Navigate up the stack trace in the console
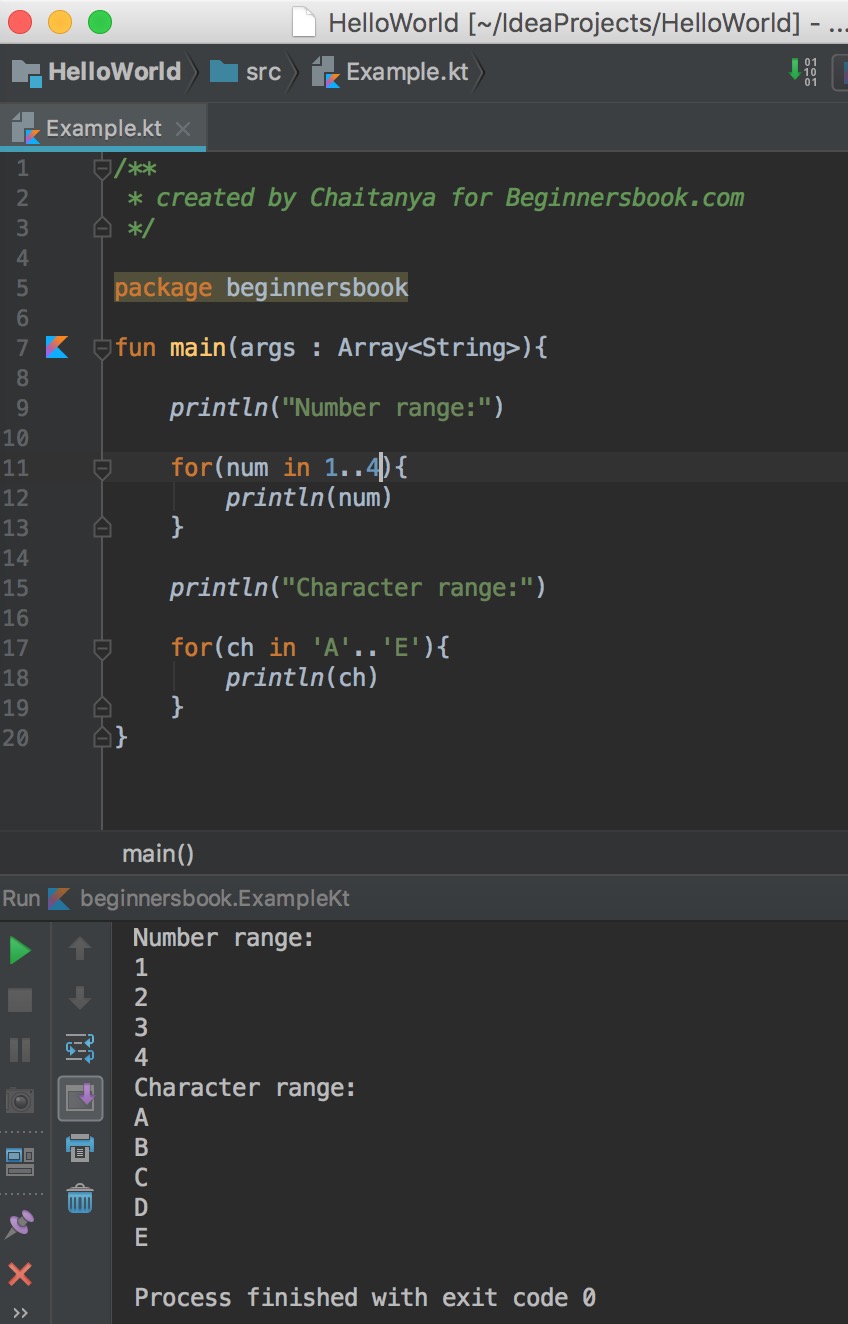This screenshot has width=848, height=1324. (80, 949)
